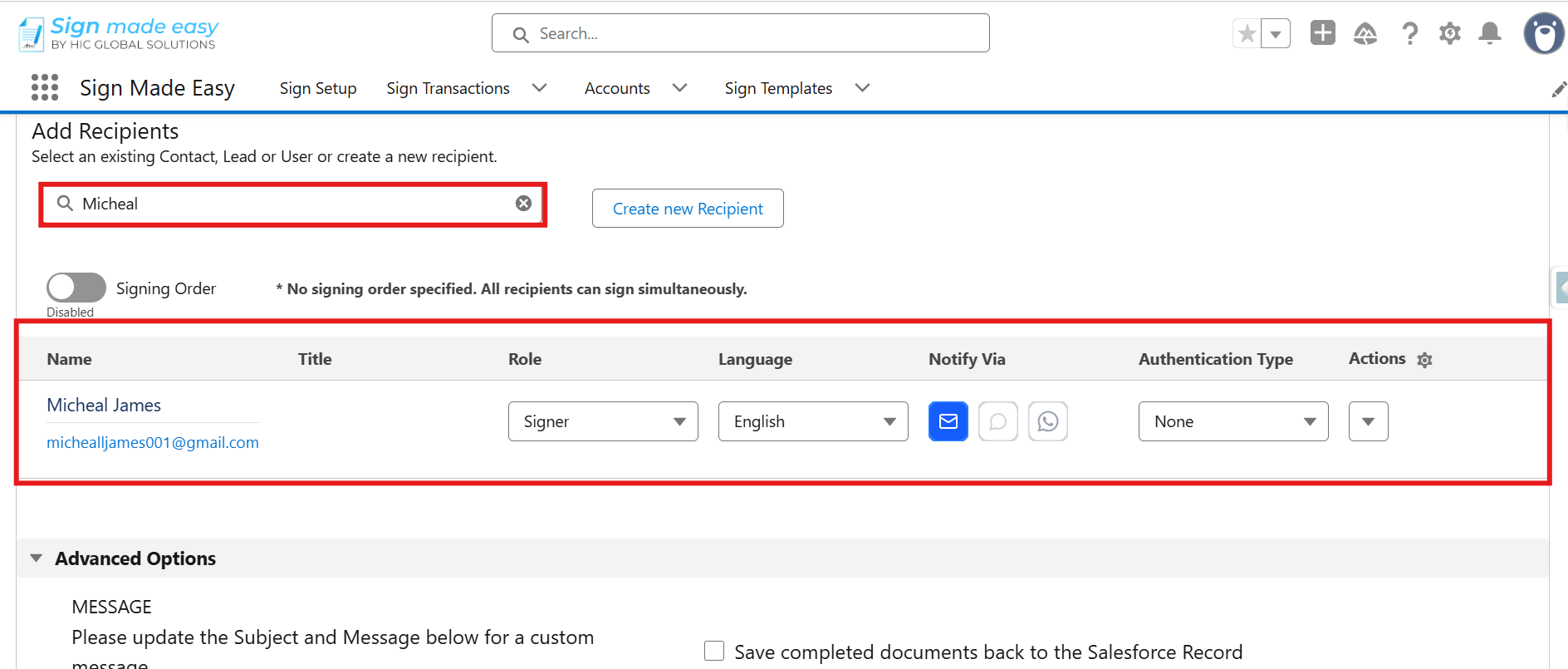Open the Trailhead guidance icon
Screen dimensions: 1568x669
[1365, 33]
